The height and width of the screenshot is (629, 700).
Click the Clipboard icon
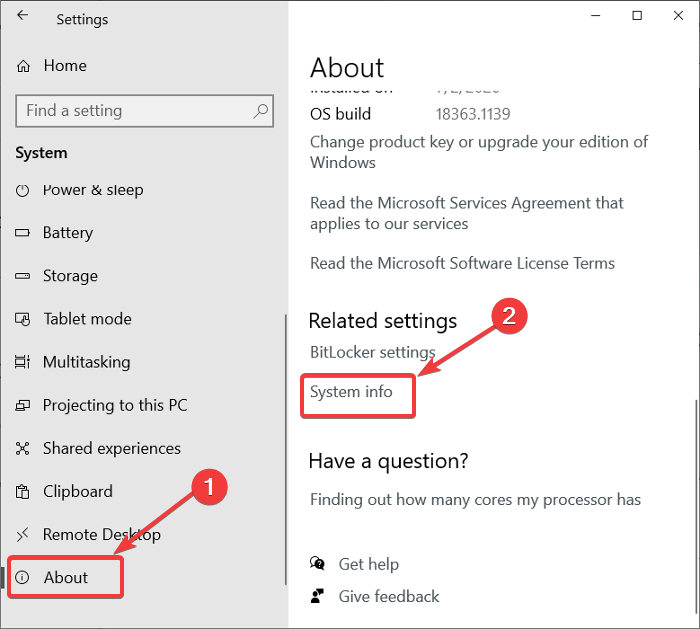[22, 492]
